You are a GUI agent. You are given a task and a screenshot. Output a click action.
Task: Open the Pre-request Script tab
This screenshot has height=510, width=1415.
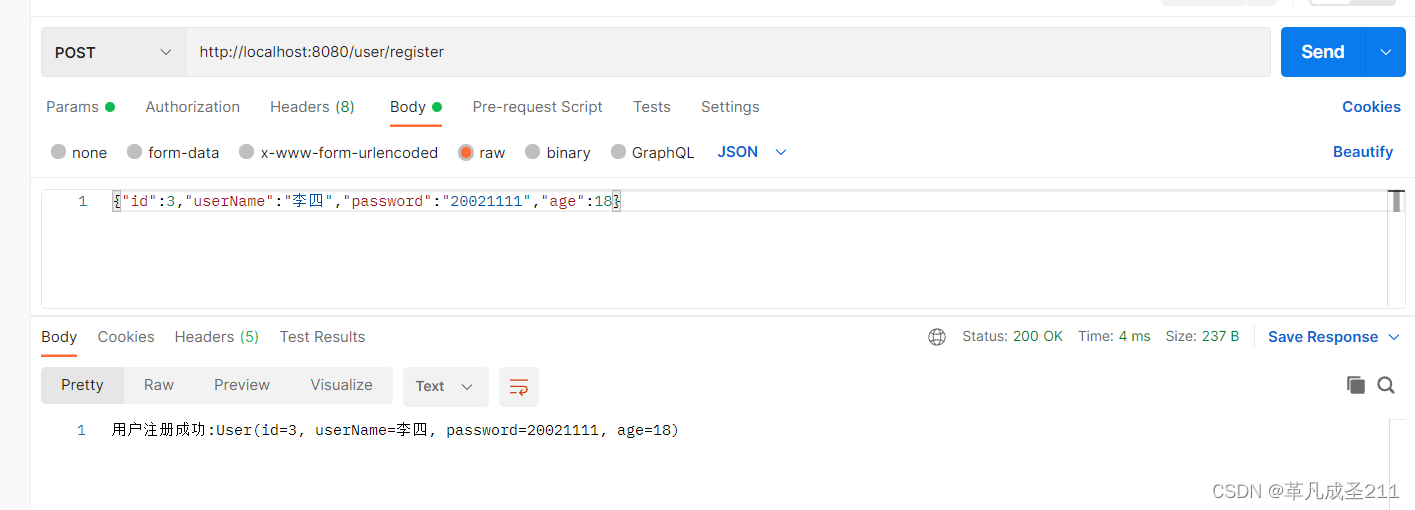pyautogui.click(x=537, y=107)
